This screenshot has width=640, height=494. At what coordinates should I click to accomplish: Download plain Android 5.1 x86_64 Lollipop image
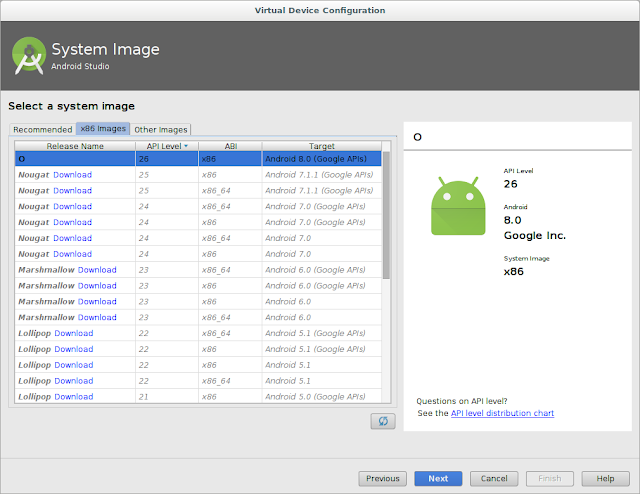(x=74, y=381)
